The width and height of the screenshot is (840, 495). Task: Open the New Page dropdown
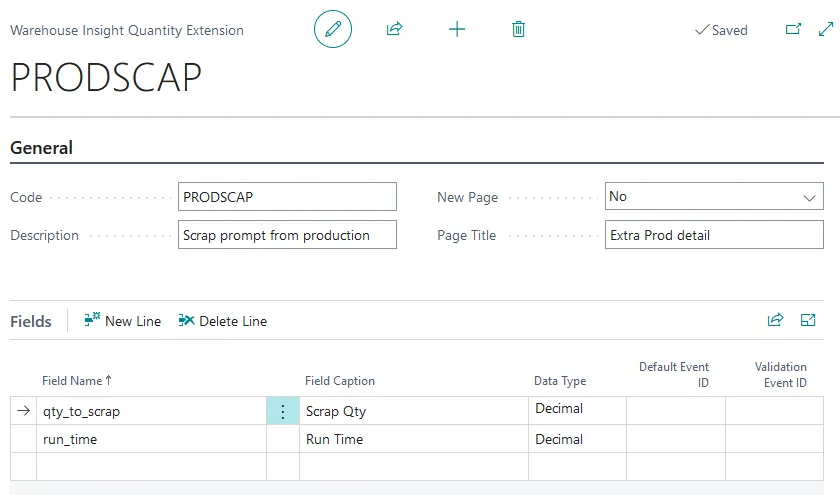[714, 197]
